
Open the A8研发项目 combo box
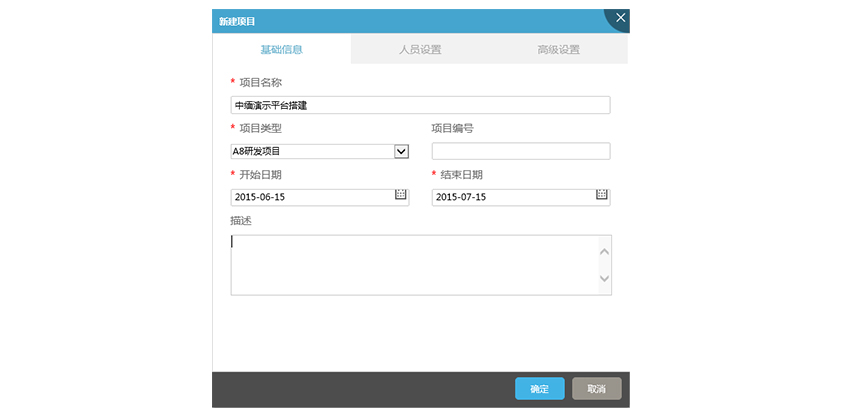click(x=320, y=151)
